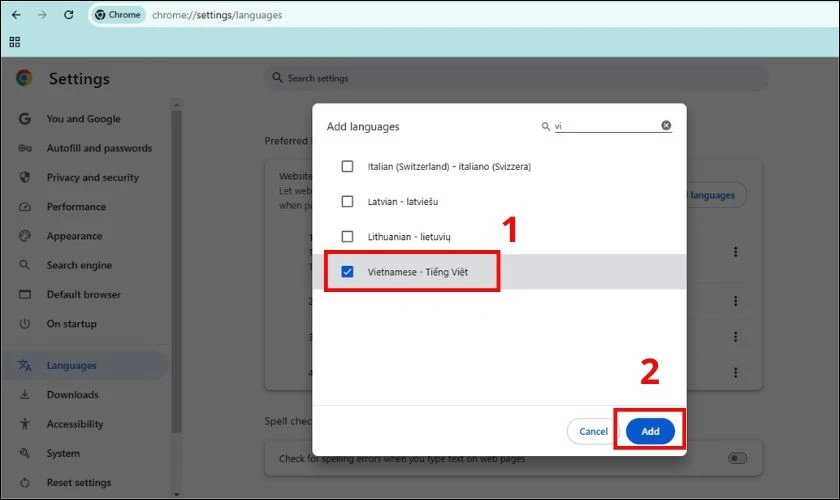Click the Lithuanian - lietuvių label text
840x500 pixels.
409,237
